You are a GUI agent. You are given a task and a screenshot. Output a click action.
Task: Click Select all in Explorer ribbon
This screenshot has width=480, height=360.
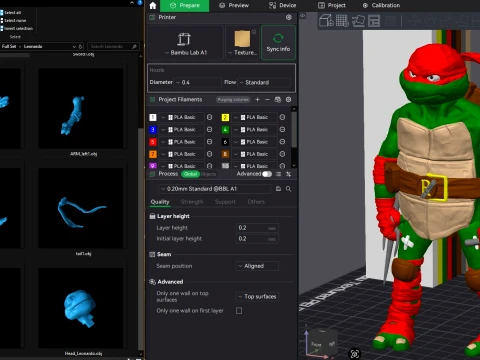[11, 12]
